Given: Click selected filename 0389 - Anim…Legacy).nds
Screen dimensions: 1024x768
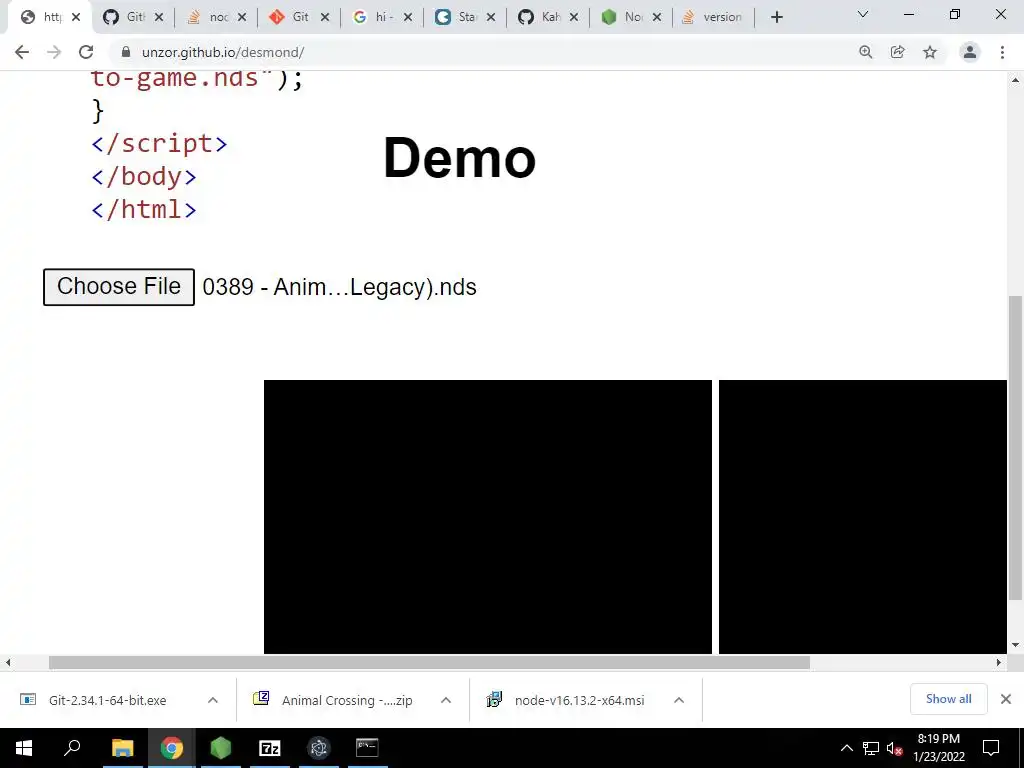Looking at the screenshot, I should (x=340, y=287).
